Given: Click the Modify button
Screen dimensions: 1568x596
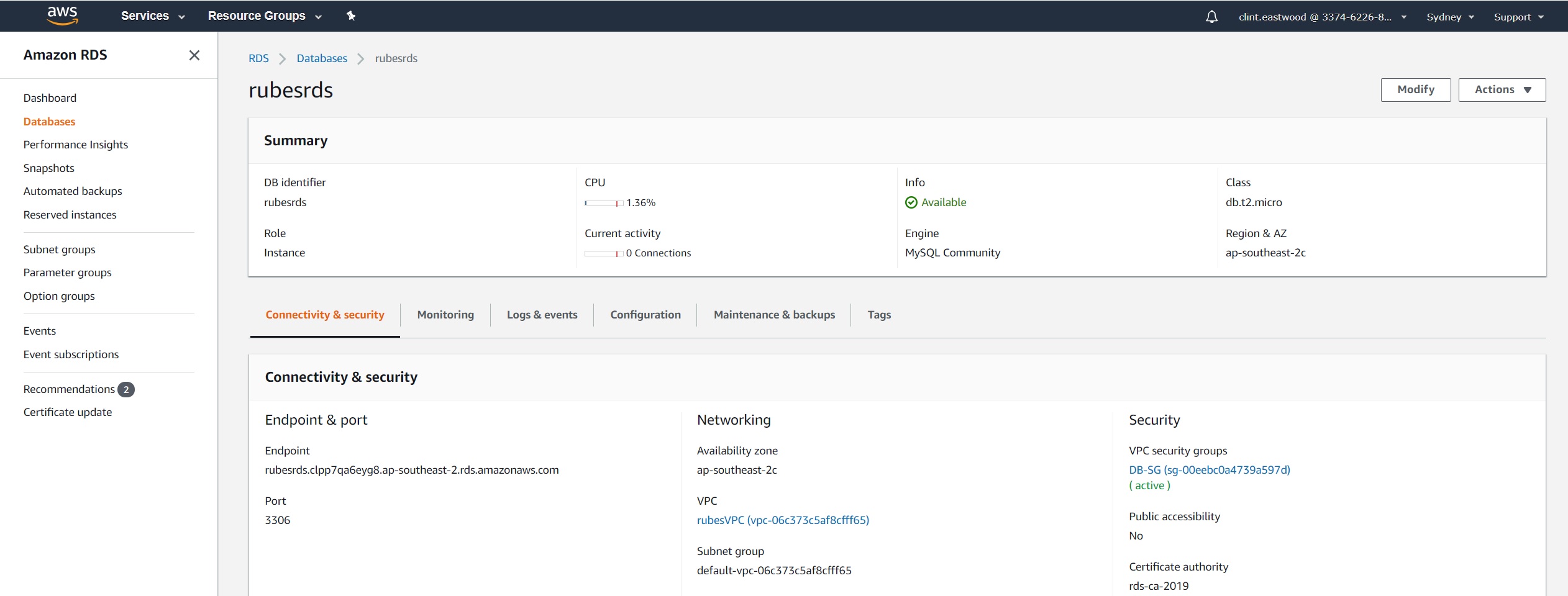Looking at the screenshot, I should [1415, 89].
